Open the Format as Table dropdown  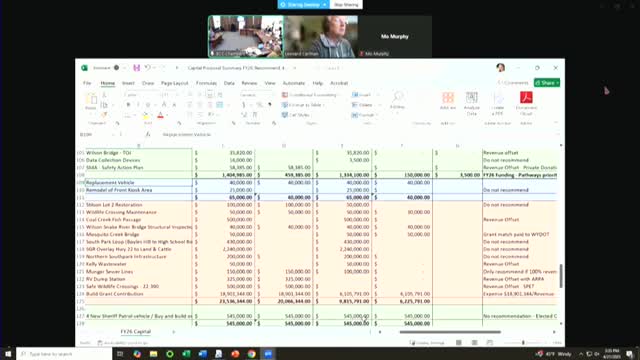pyautogui.click(x=303, y=105)
